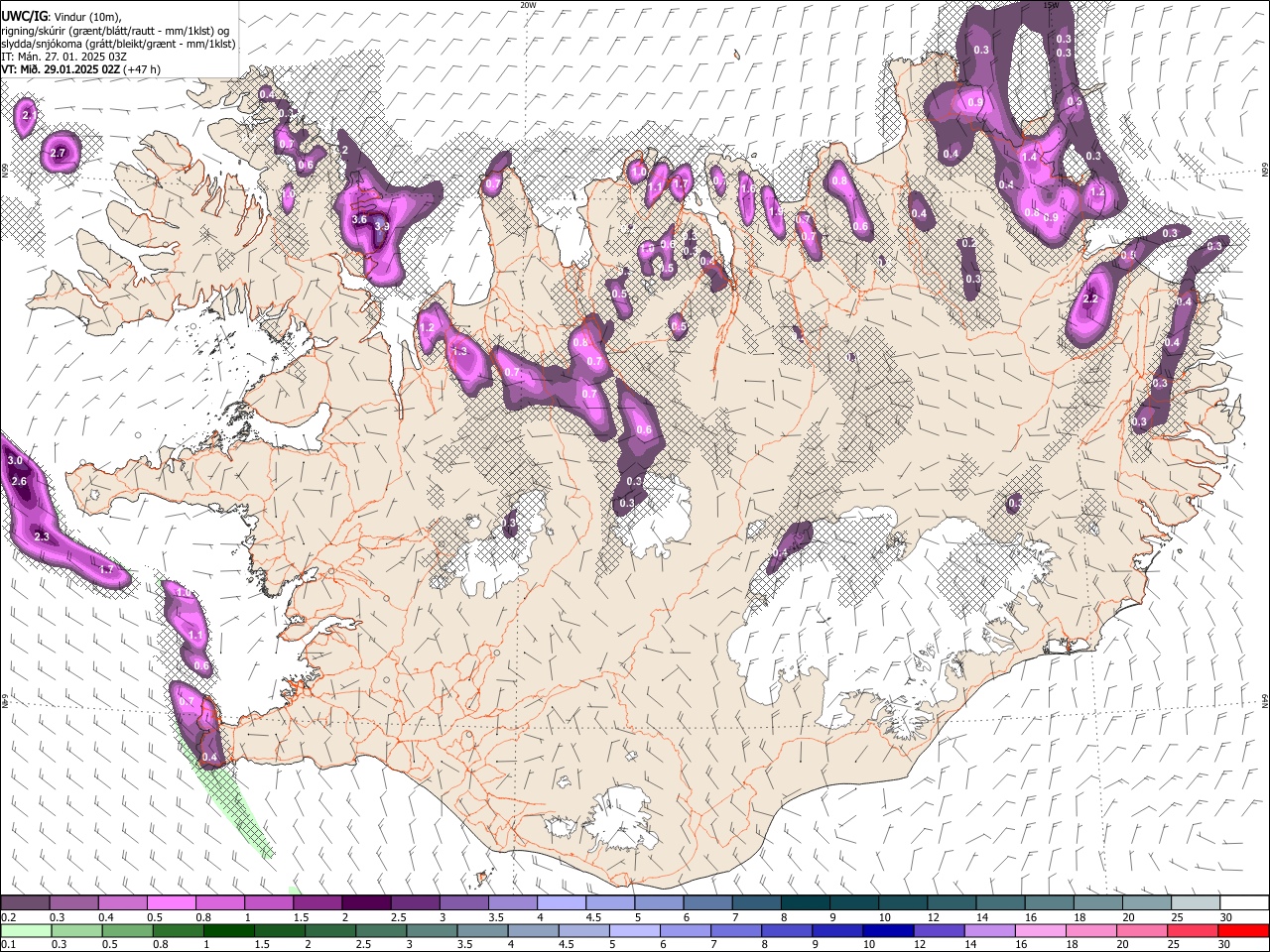Select top-row legend swatch labelled 0.2
The image size is (1270, 952).
tap(25, 903)
